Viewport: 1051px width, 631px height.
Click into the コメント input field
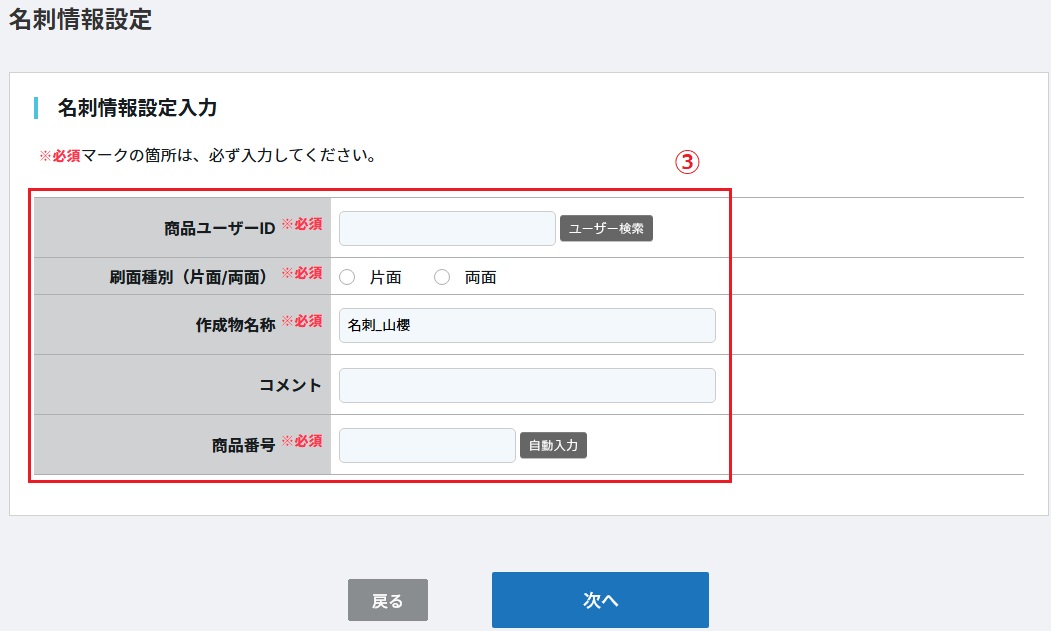coord(527,386)
